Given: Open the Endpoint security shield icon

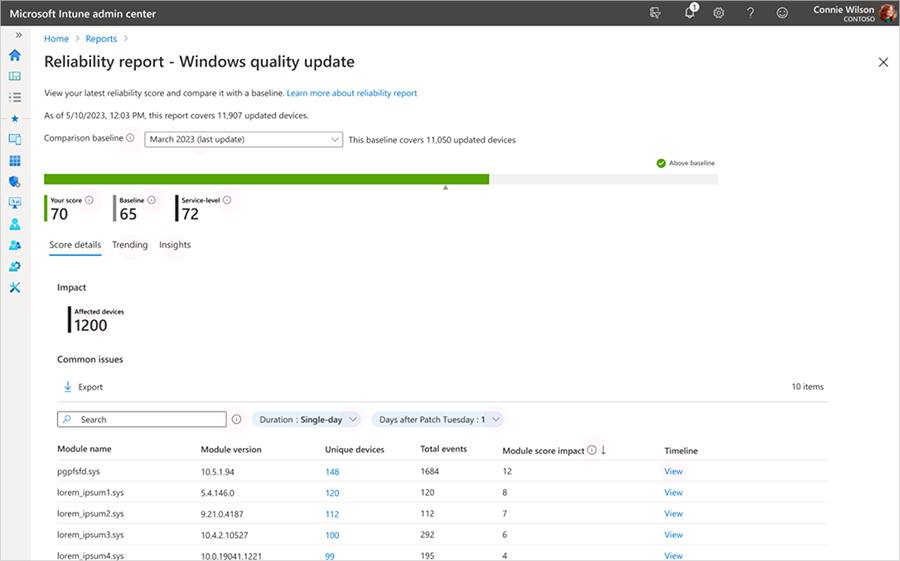Looking at the screenshot, I should click(15, 182).
